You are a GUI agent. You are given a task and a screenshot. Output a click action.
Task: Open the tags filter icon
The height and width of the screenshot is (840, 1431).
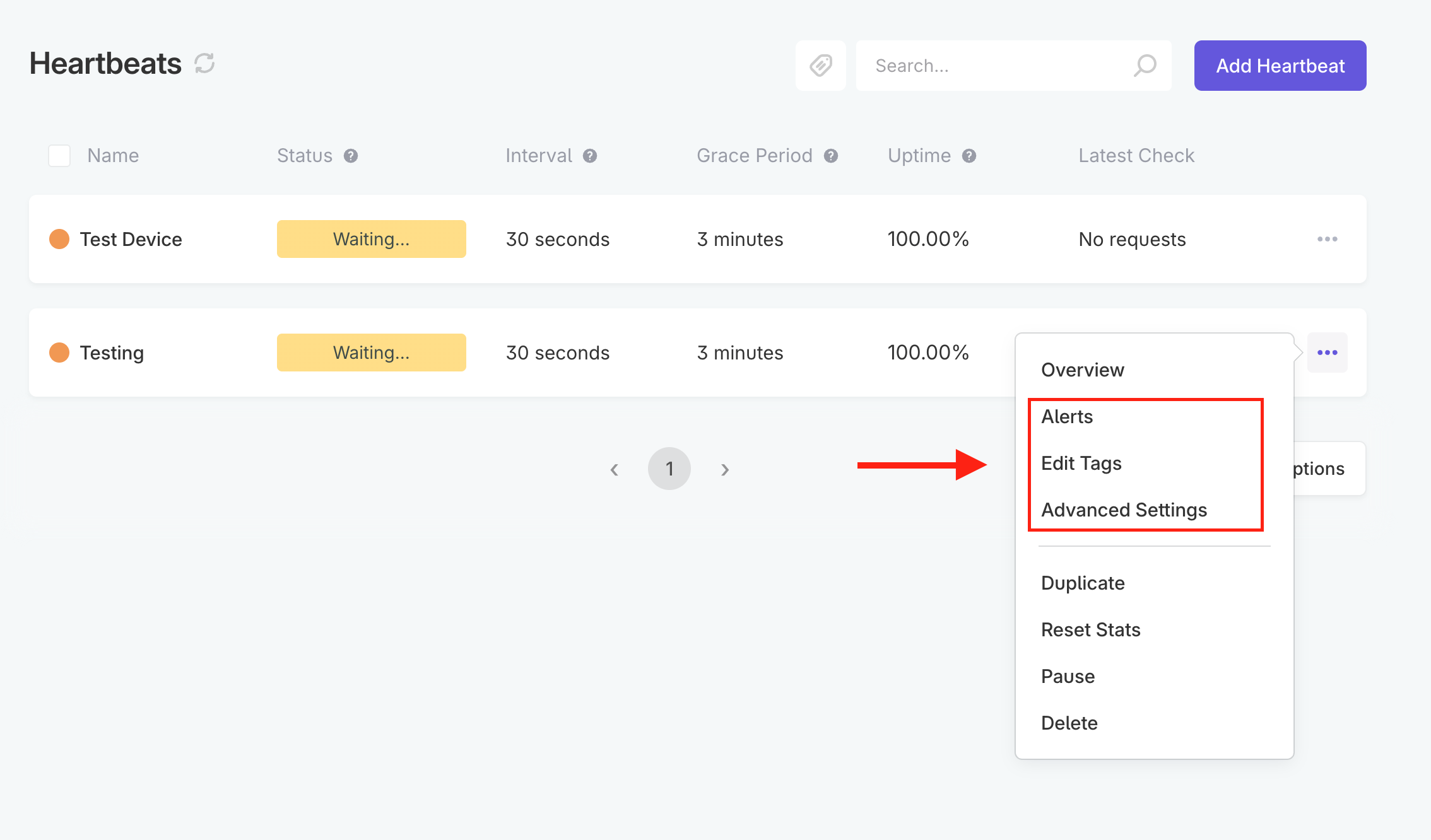coord(820,66)
